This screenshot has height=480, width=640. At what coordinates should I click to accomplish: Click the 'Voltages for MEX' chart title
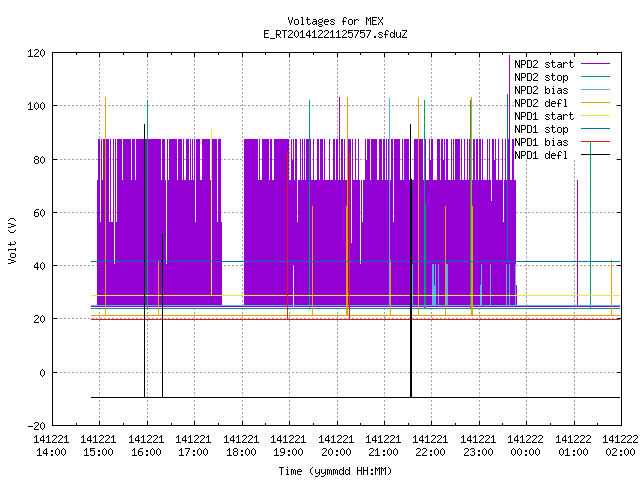click(x=335, y=21)
